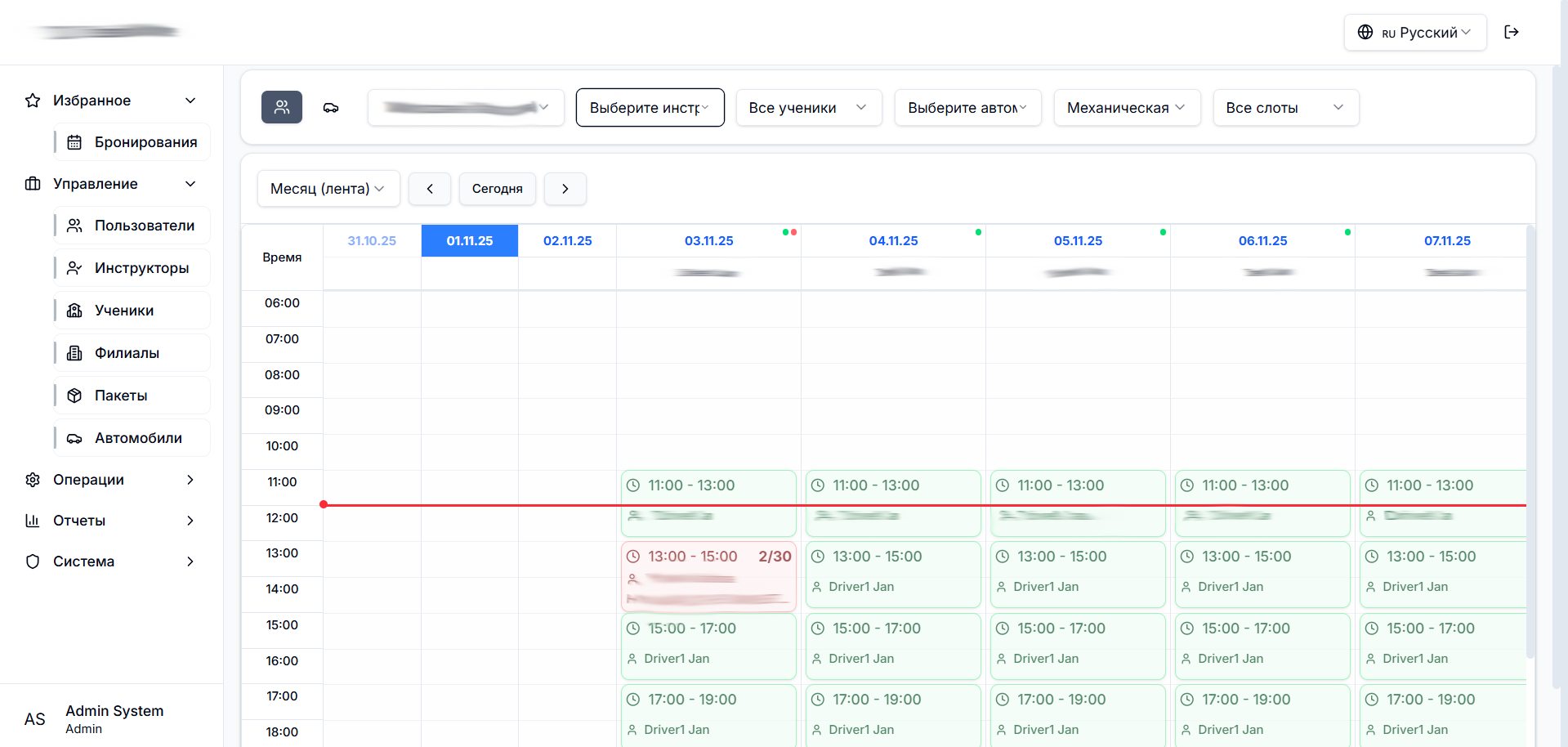Open Пользователи page in sidebar
This screenshot has width=1568, height=747.
132,226
